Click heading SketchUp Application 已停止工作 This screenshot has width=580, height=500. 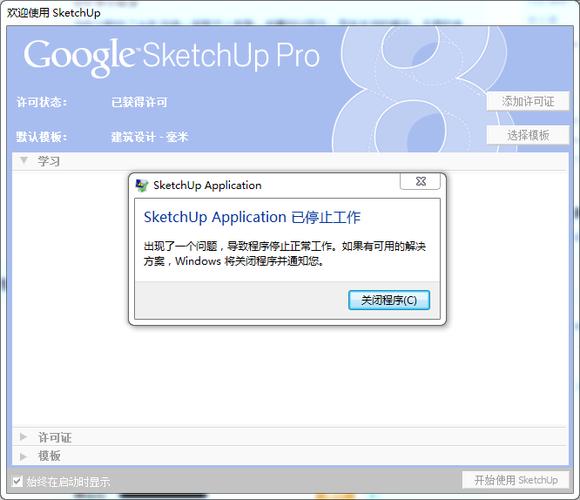[252, 217]
